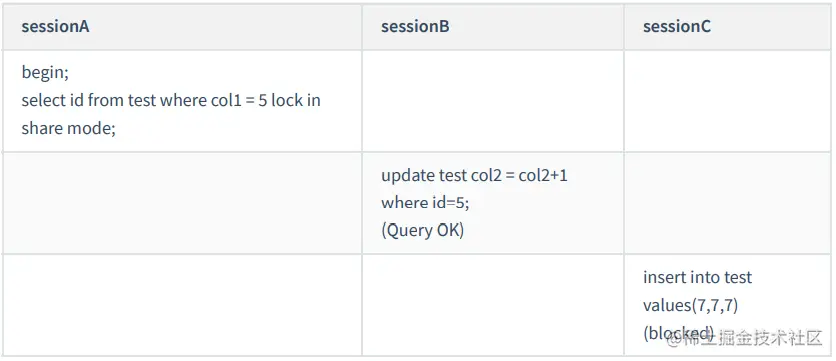Click the 稀土掘金技术社区 watermark
This screenshot has height=361, width=836.
[x=745, y=338]
